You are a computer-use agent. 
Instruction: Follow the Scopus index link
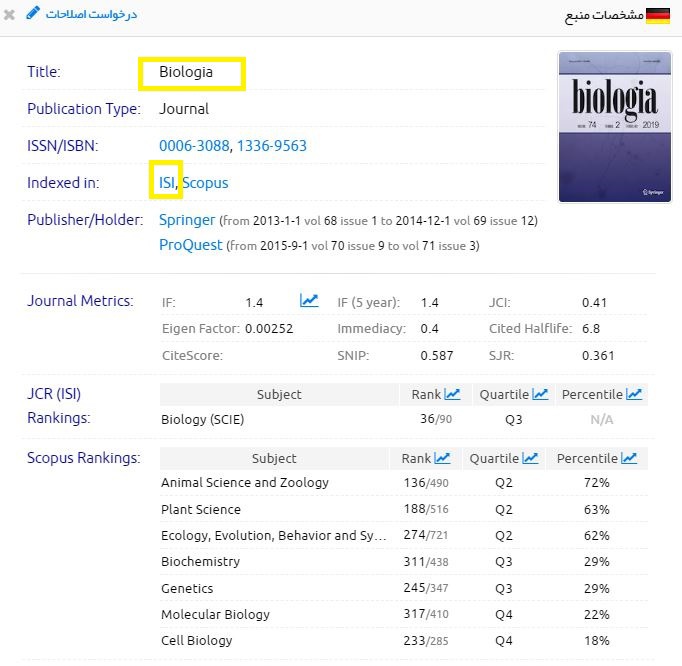click(205, 183)
